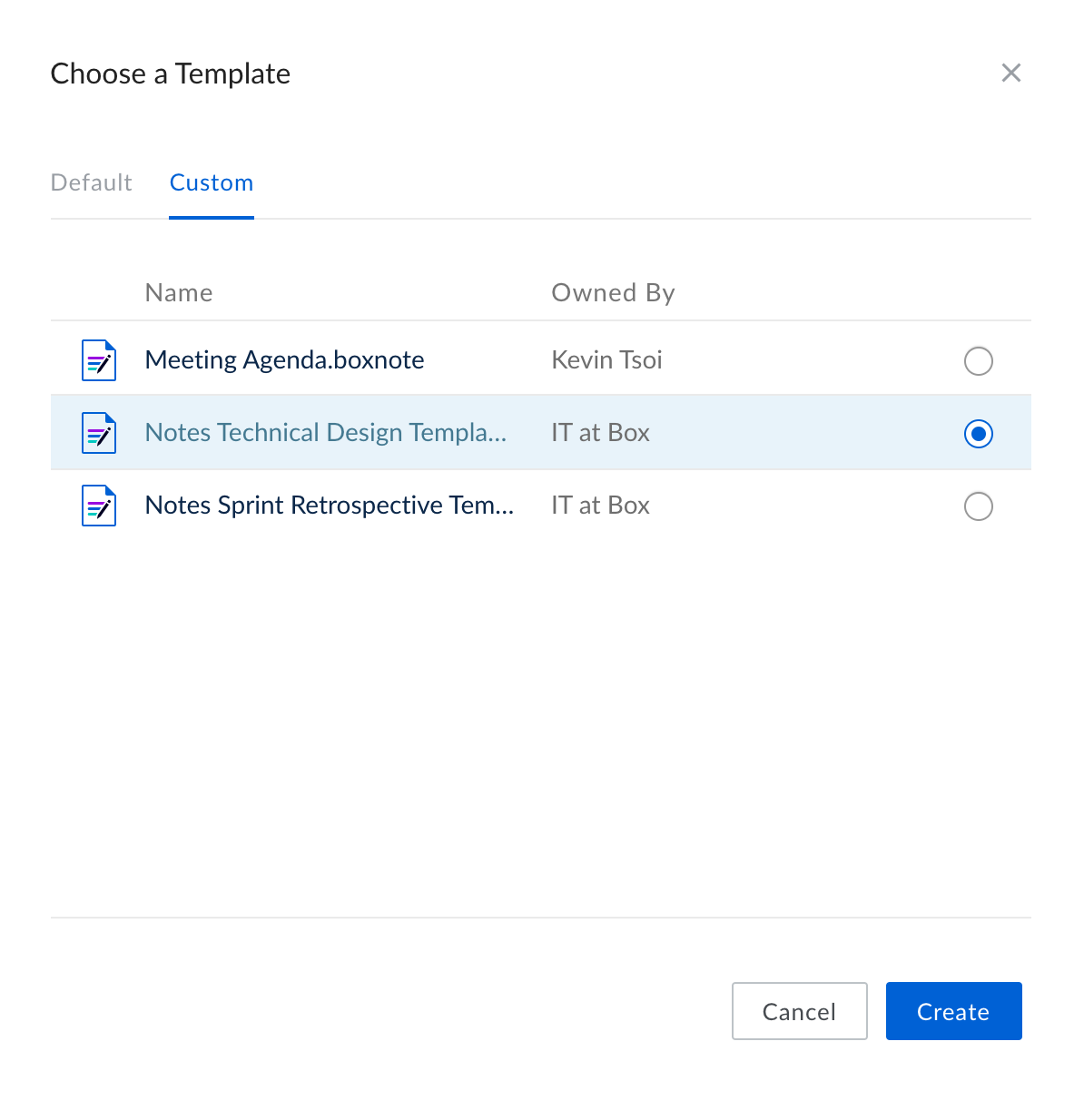Screen dimensions: 1084x1120
Task: Select the Notes Sprint Retrospective radio button
Action: pyautogui.click(x=978, y=506)
